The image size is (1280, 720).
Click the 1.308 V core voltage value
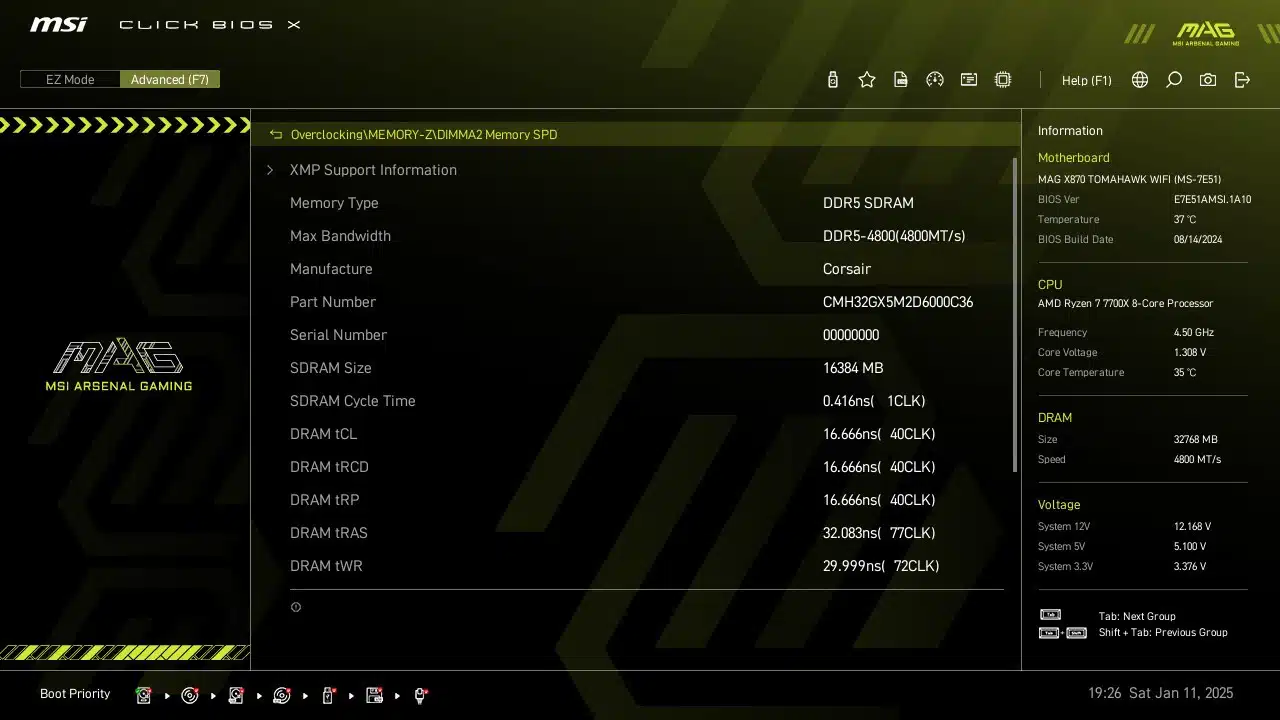click(x=1190, y=353)
